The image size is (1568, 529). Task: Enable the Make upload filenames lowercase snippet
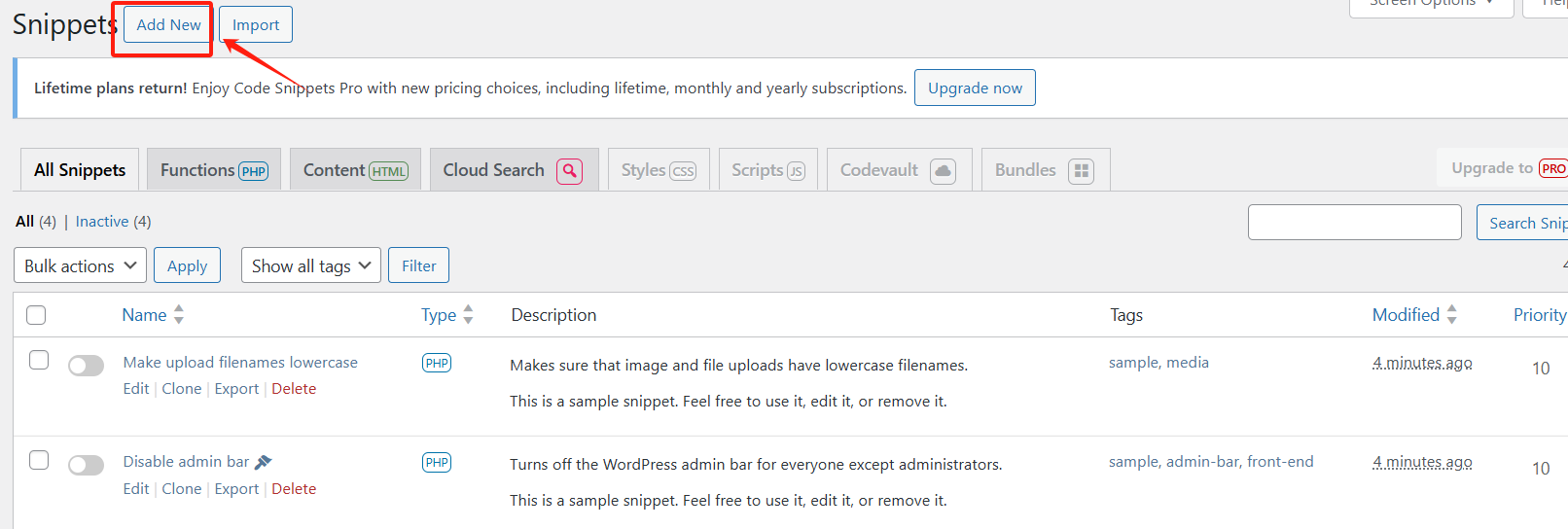[86, 366]
